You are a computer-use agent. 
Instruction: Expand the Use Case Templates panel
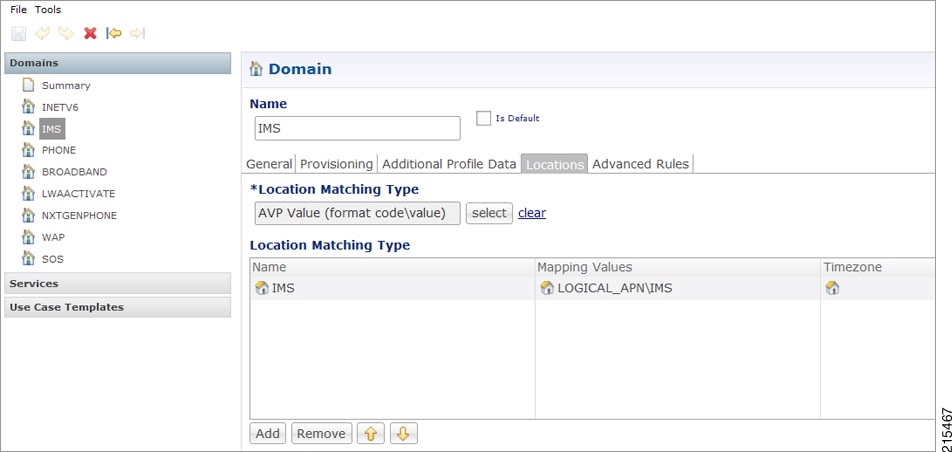tap(118, 307)
